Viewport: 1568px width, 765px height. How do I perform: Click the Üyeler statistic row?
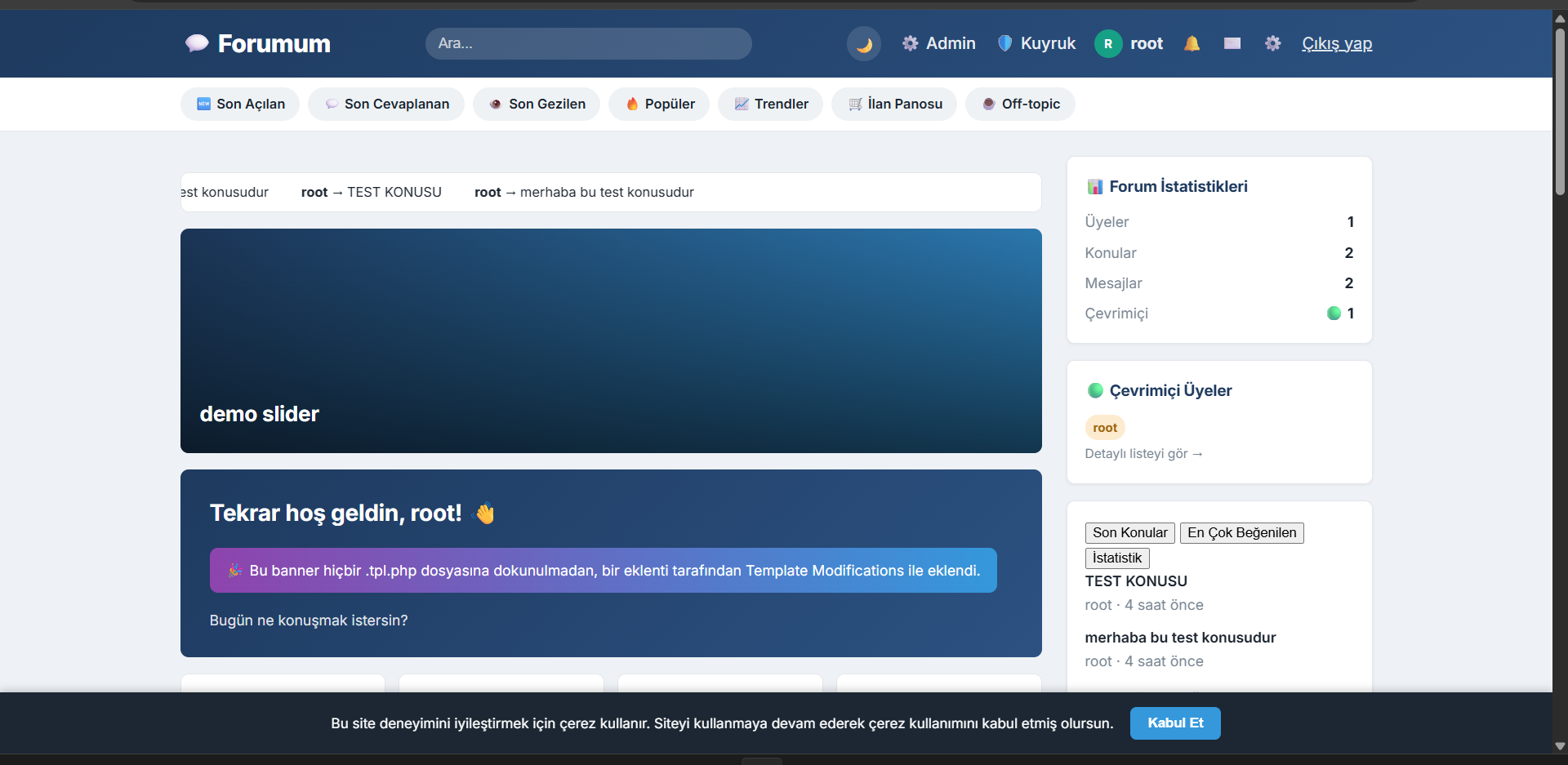click(1219, 222)
